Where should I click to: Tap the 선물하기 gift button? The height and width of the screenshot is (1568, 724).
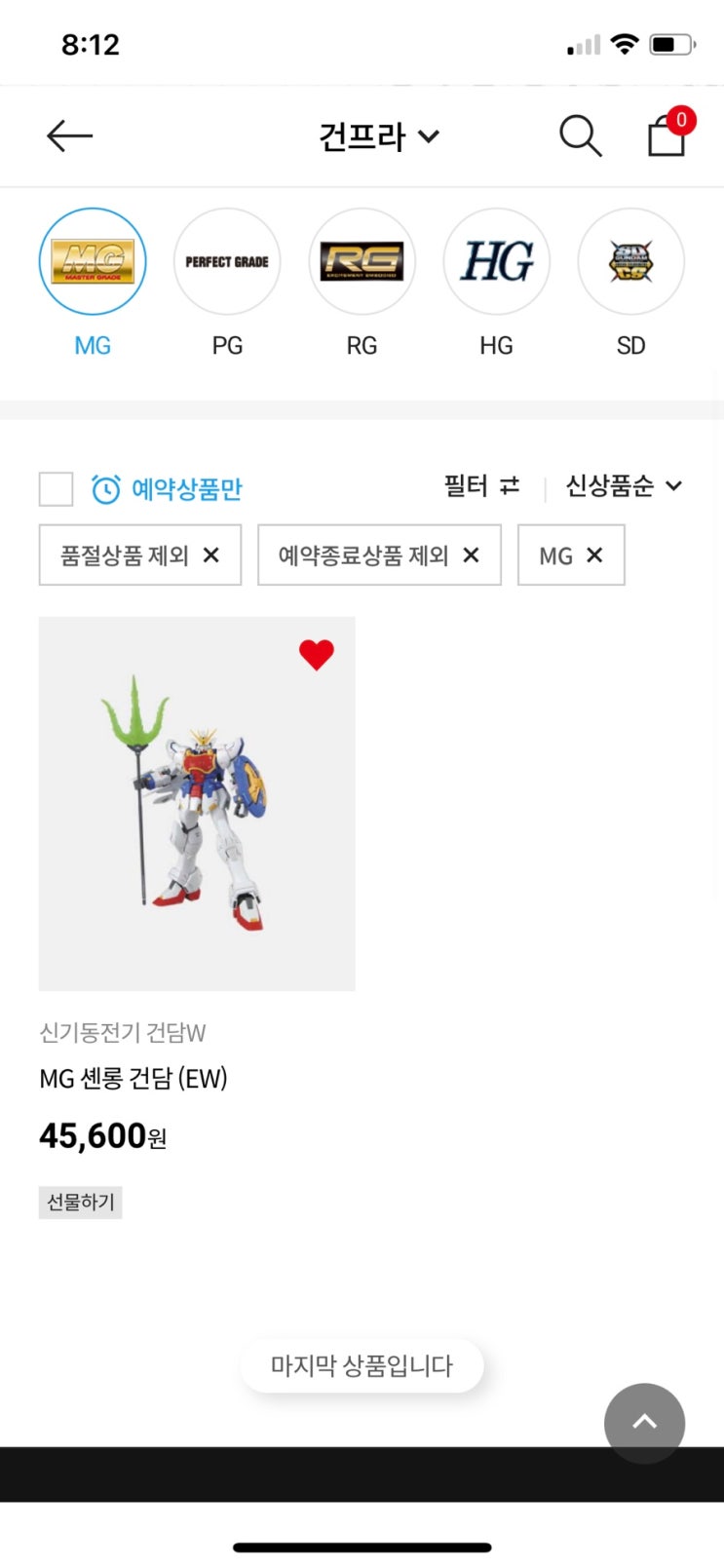click(x=80, y=1203)
